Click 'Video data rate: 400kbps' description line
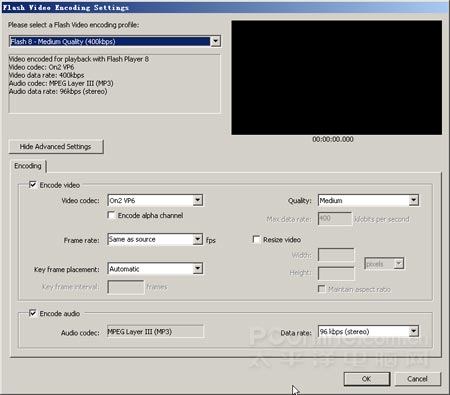Screen dimensions: 450x395 (47, 75)
